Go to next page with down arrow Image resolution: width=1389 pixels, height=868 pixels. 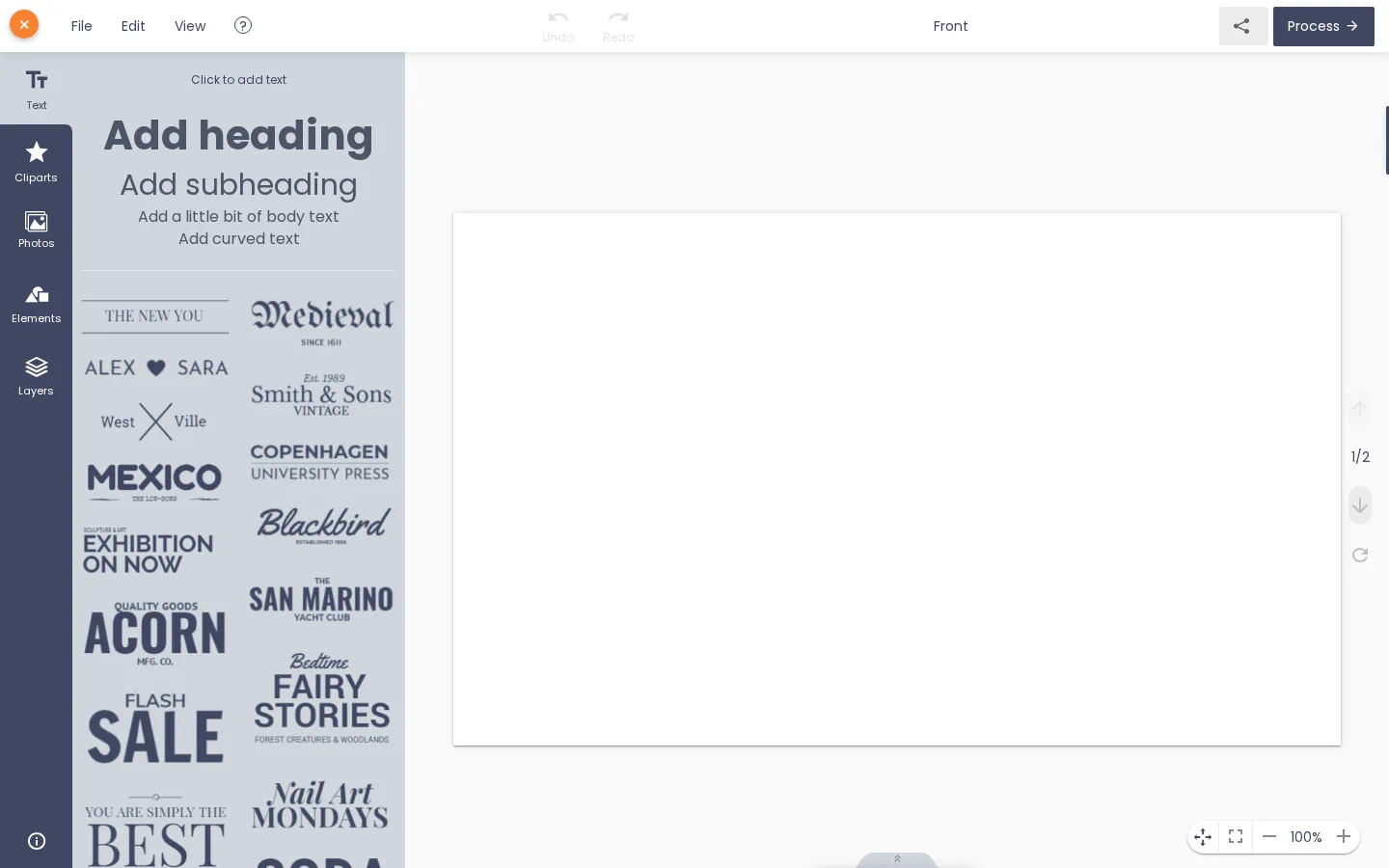click(x=1360, y=505)
